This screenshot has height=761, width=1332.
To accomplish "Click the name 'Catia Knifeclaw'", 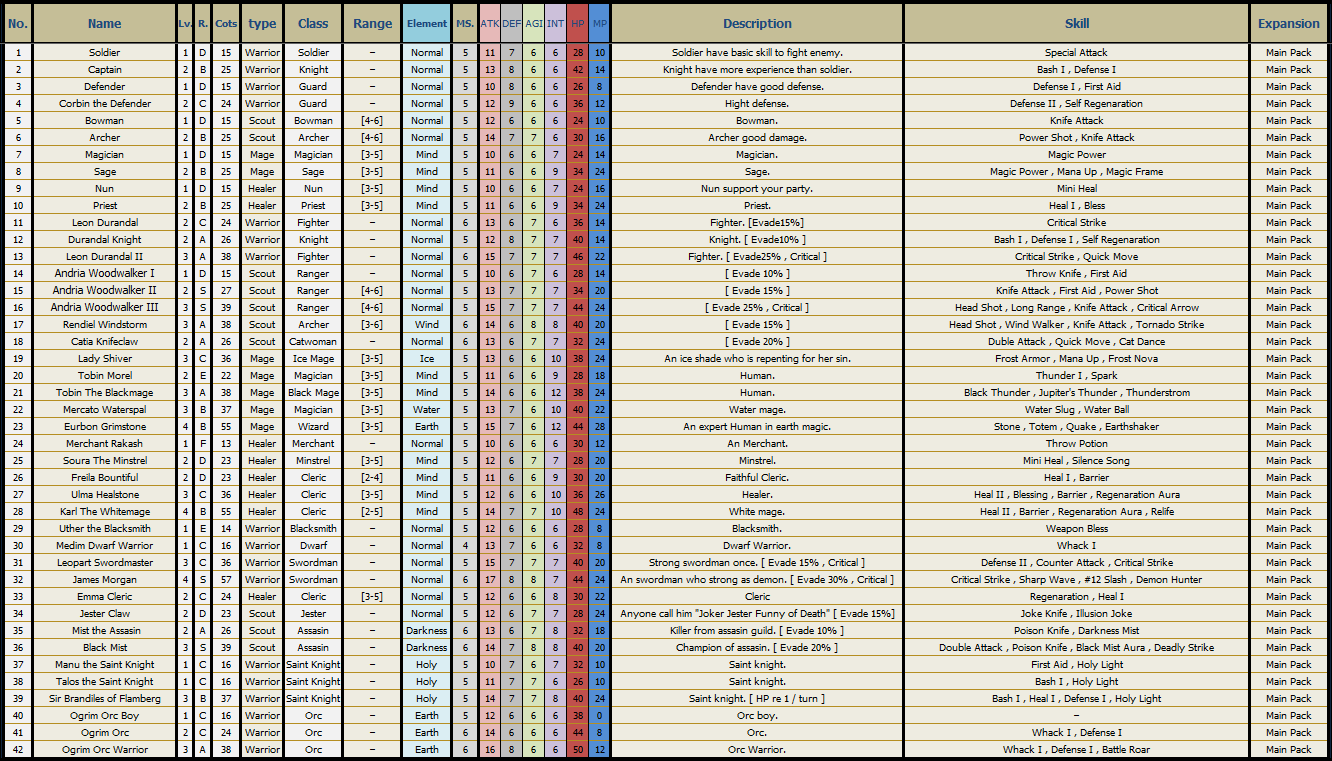I will tap(104, 342).
